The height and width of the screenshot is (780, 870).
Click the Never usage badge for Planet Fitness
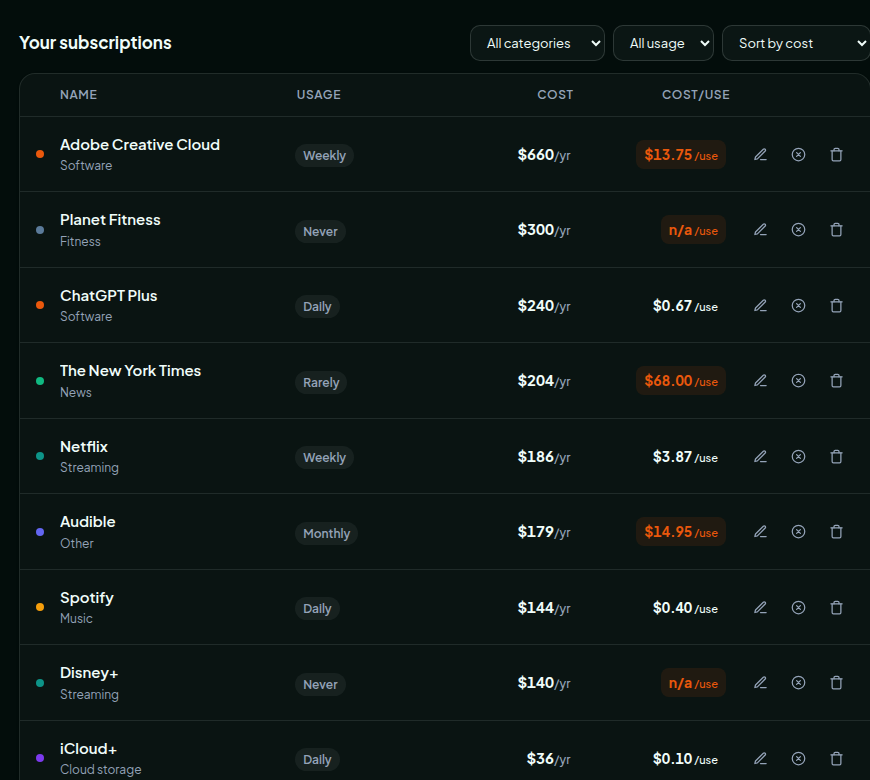pyautogui.click(x=320, y=231)
